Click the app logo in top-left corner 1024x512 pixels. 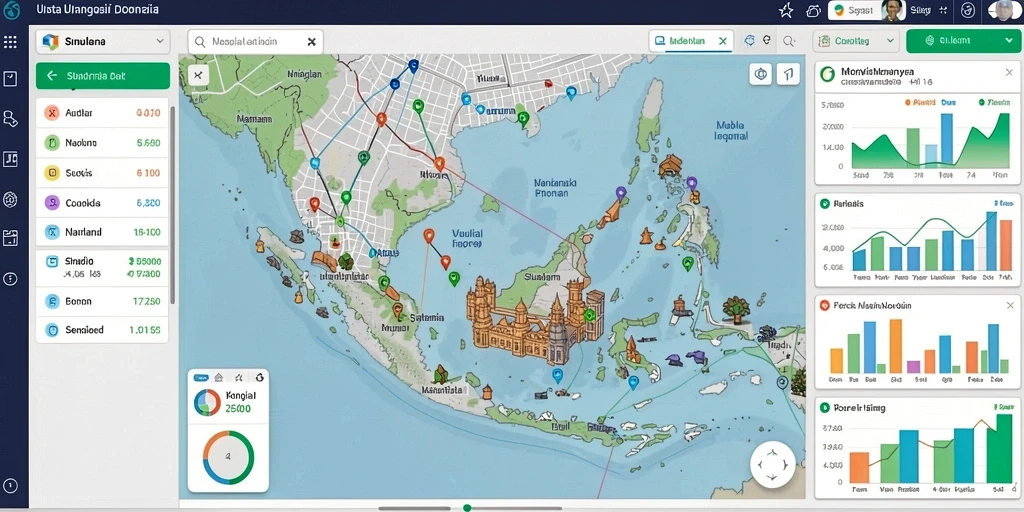[x=11, y=10]
